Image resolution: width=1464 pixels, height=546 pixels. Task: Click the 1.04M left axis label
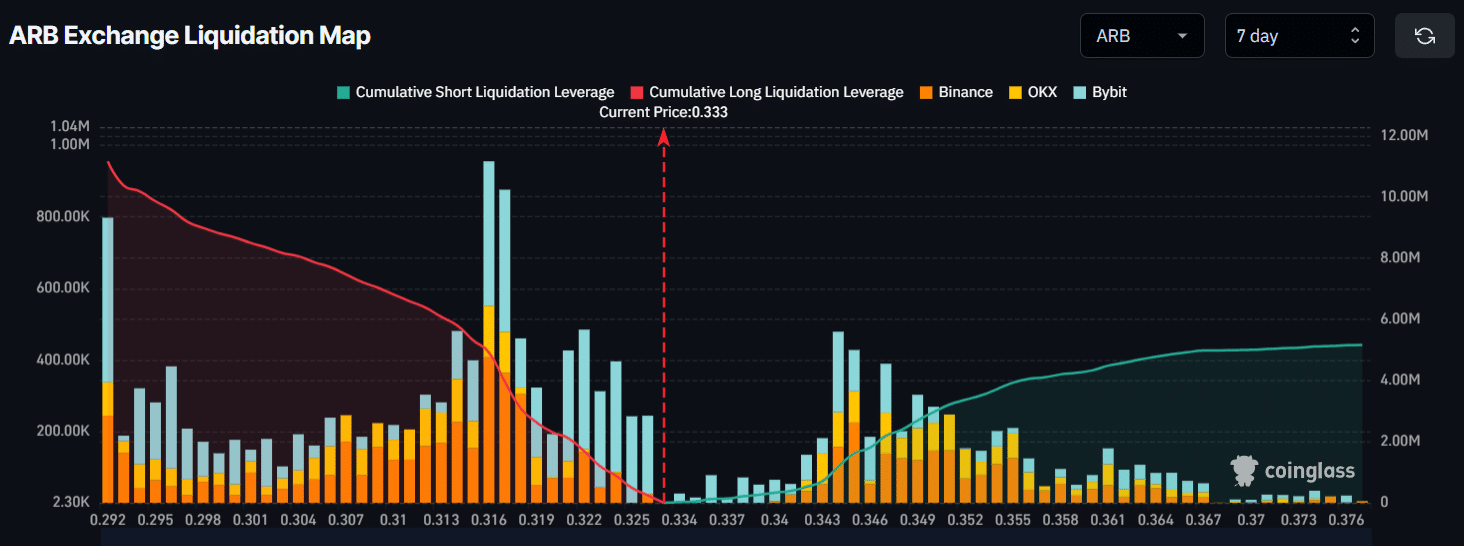point(69,126)
